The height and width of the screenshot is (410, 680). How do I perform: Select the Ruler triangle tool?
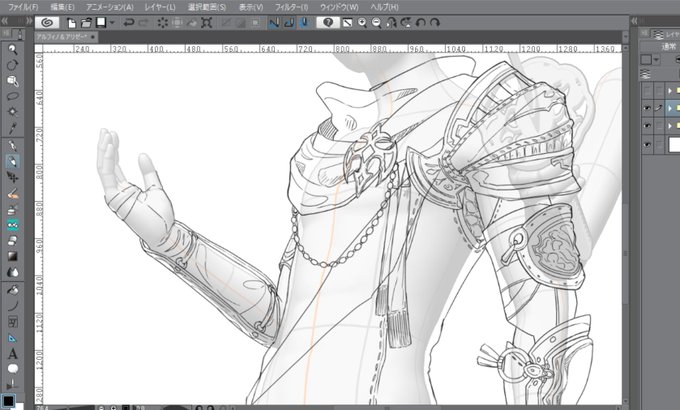click(x=13, y=338)
